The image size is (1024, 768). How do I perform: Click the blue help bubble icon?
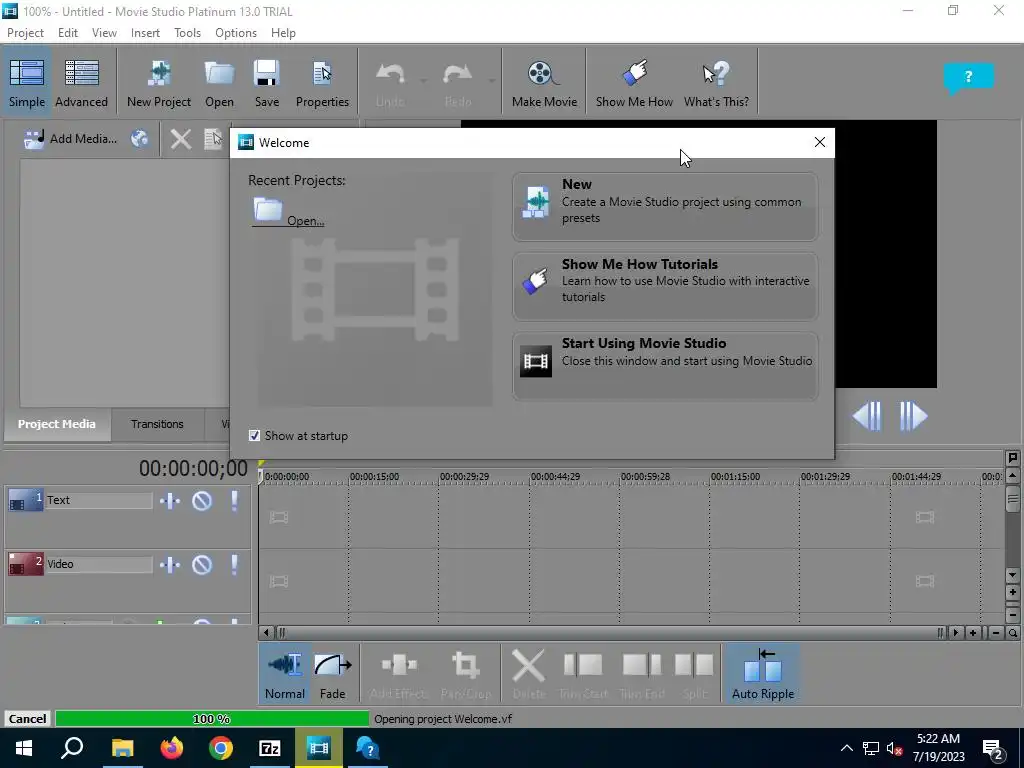968,78
